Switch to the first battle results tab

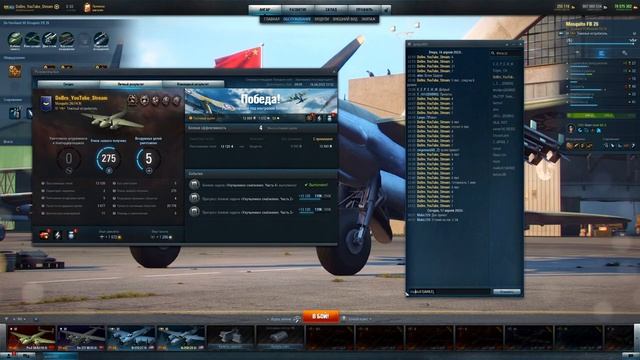pyautogui.click(x=69, y=84)
